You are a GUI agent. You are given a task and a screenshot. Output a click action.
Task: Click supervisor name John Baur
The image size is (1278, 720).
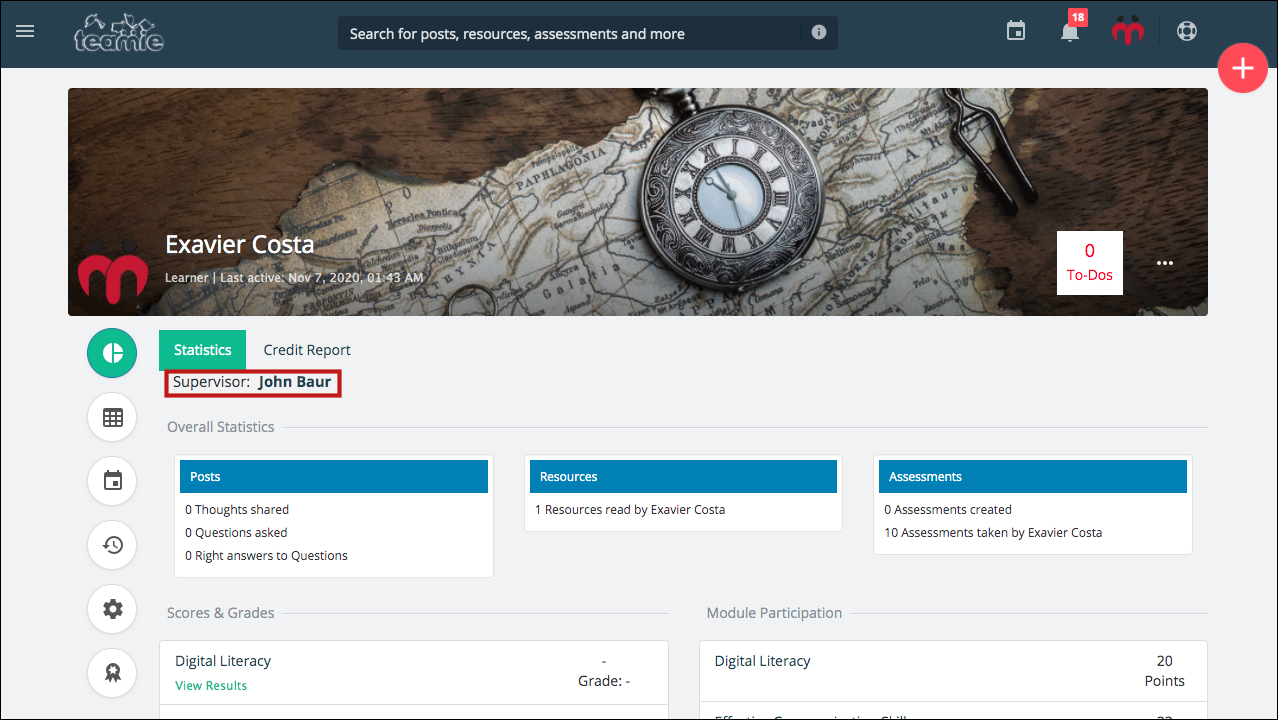295,382
